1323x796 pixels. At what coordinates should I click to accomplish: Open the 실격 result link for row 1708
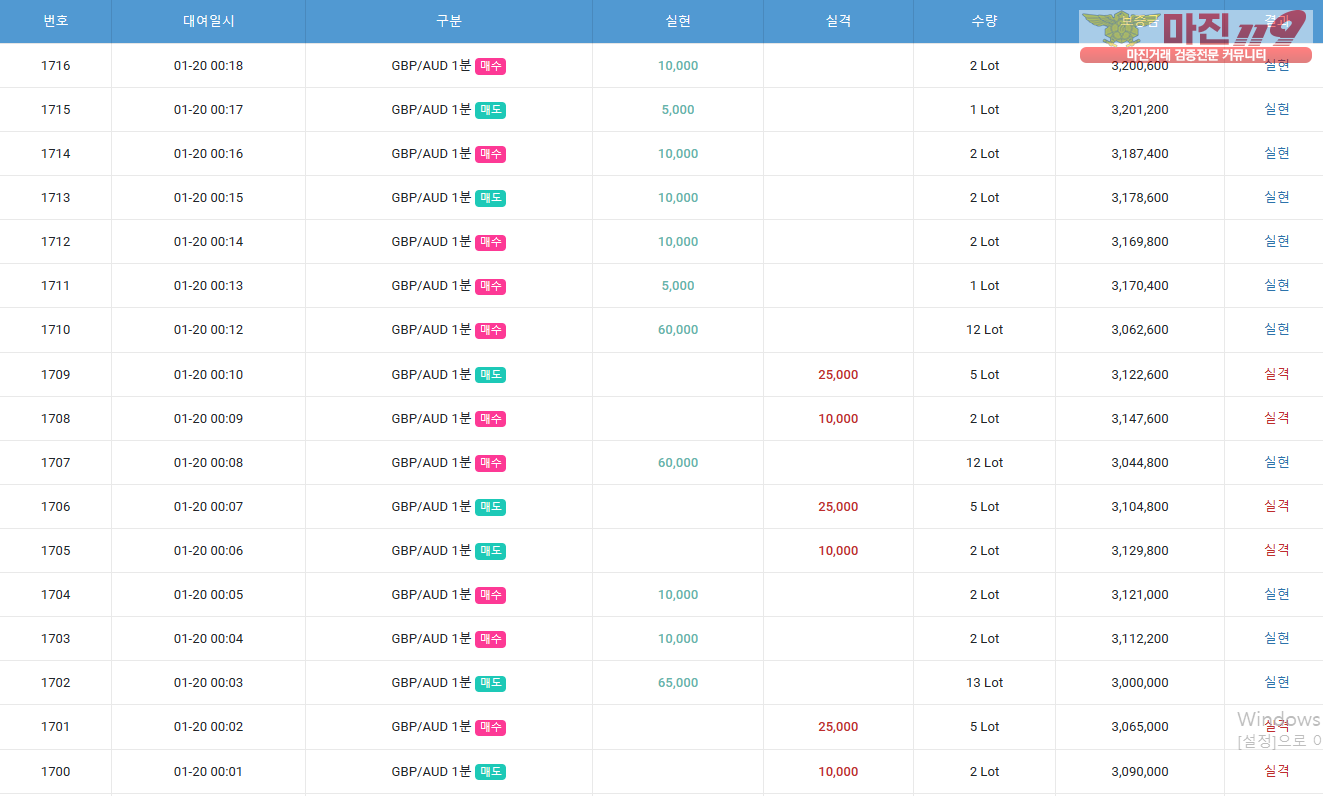(1276, 418)
